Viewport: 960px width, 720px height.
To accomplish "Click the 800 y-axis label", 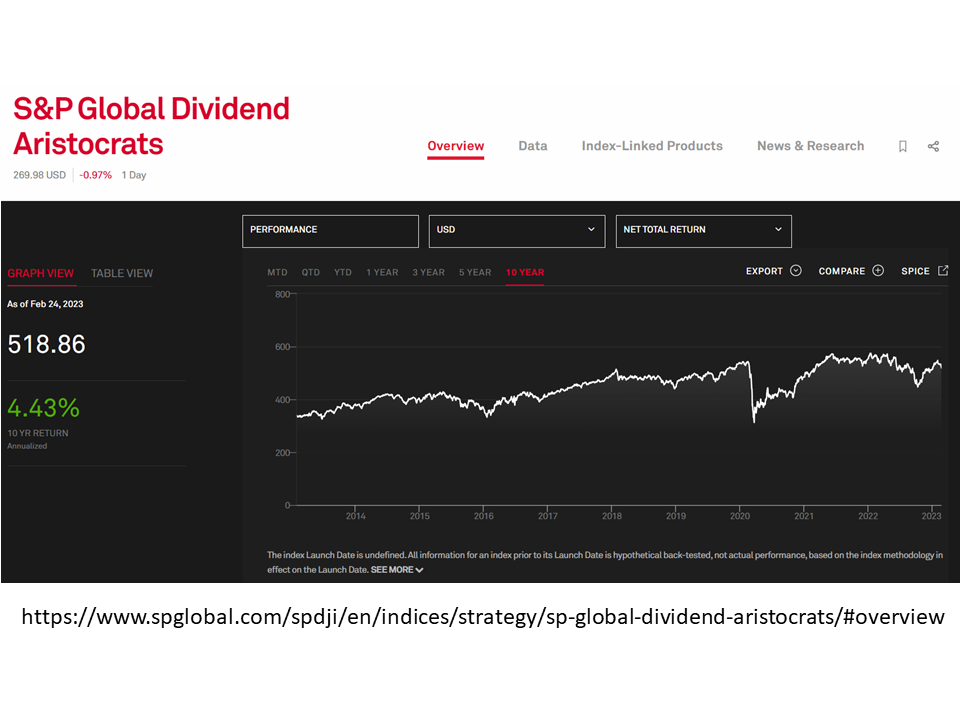I will (282, 294).
